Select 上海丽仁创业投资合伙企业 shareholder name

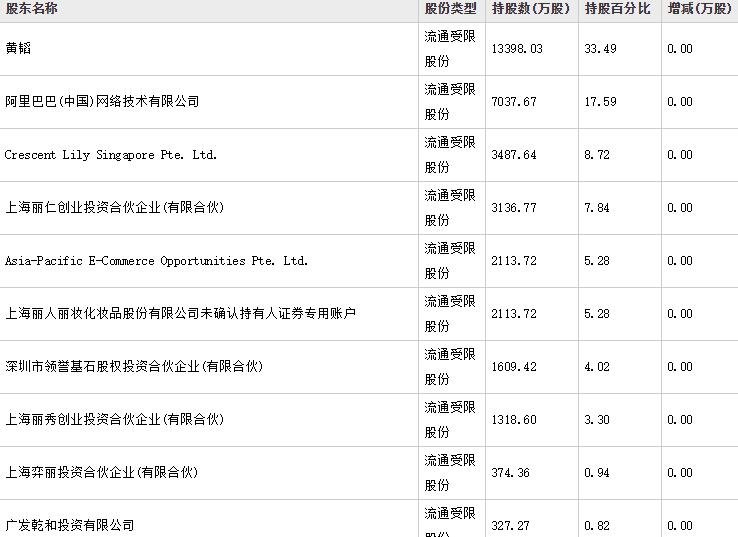coord(114,207)
